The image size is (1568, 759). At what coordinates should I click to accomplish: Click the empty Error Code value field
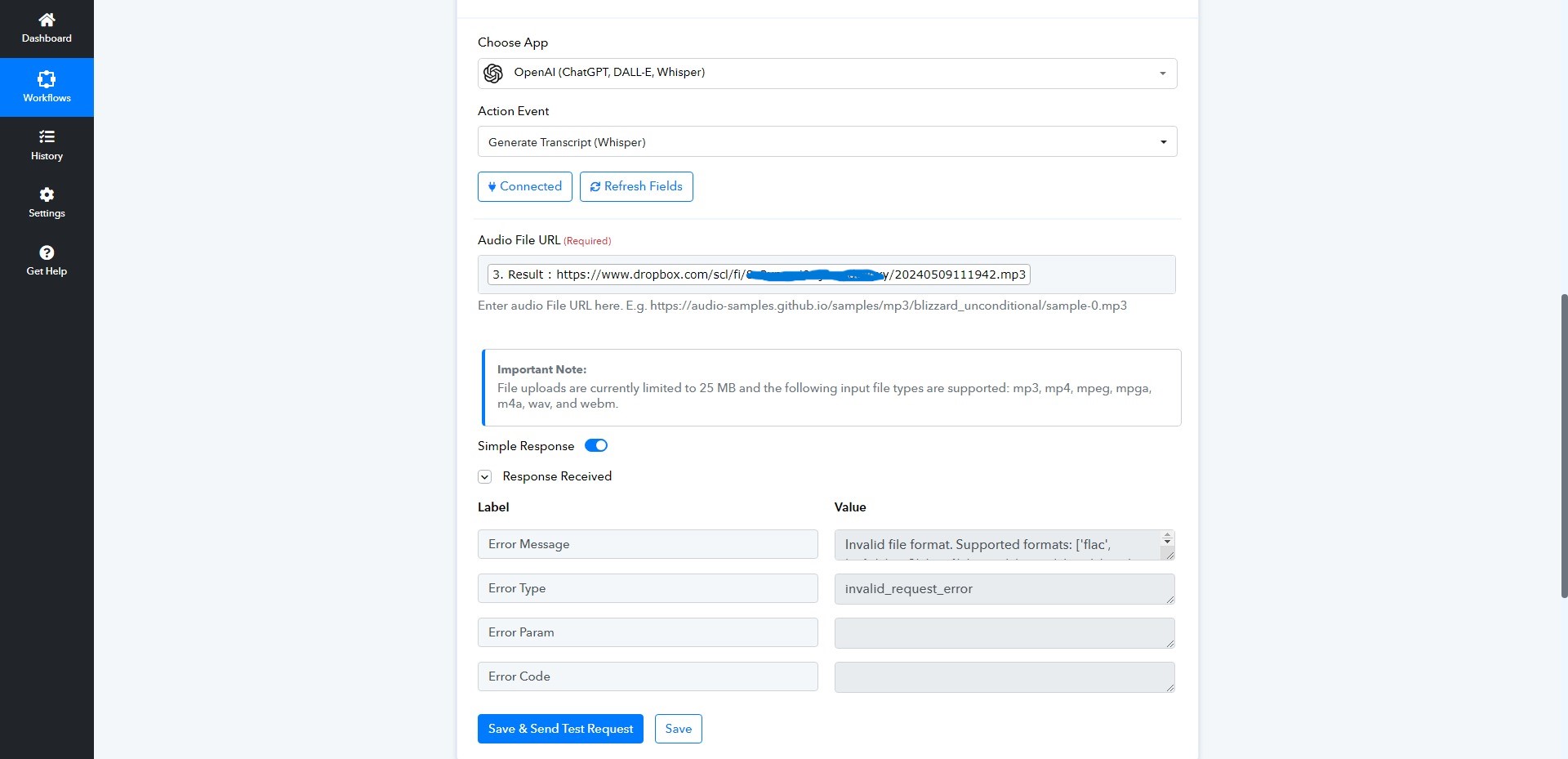pyautogui.click(x=1004, y=677)
